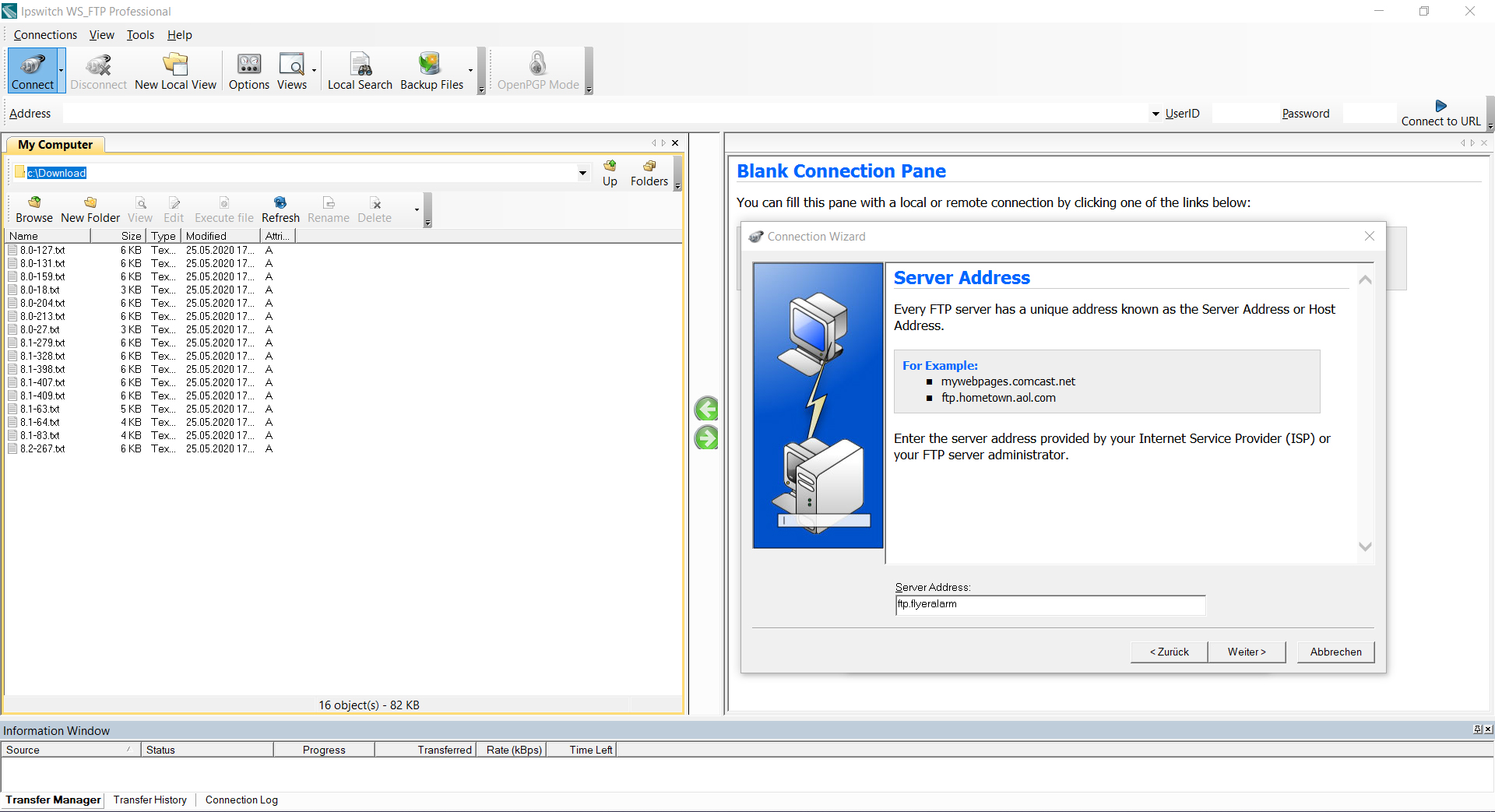Image resolution: width=1495 pixels, height=812 pixels.
Task: Click the green right transfer arrow
Action: coord(706,438)
